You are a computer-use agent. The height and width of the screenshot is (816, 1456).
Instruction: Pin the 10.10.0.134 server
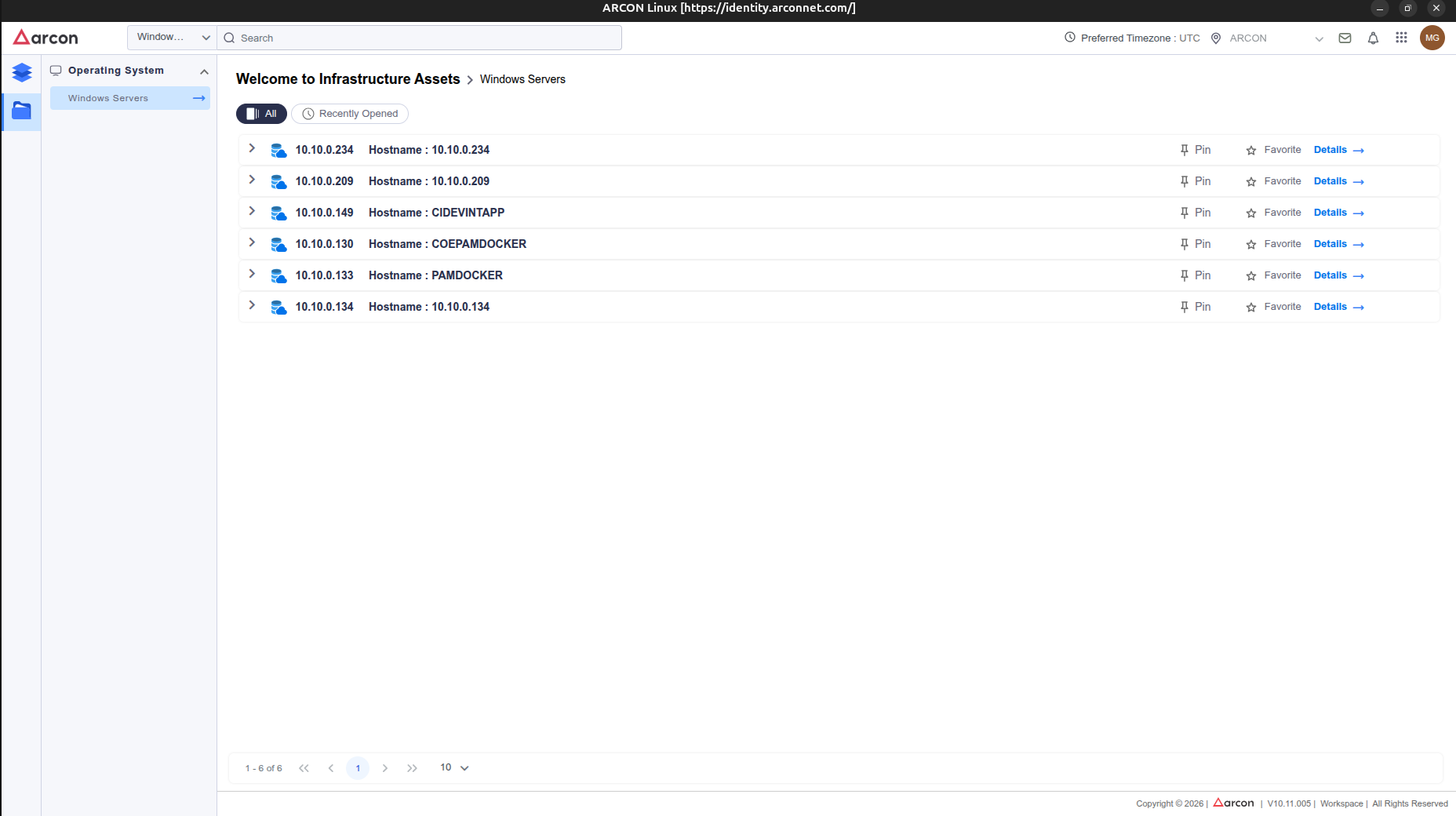(x=1196, y=307)
